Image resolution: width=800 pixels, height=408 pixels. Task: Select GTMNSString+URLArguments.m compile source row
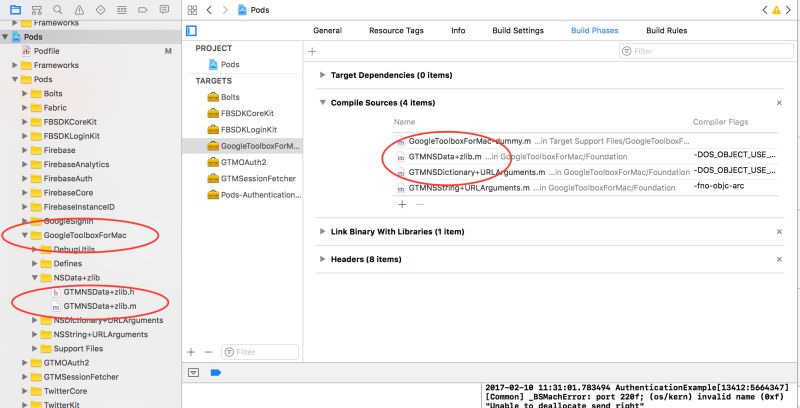click(585, 188)
